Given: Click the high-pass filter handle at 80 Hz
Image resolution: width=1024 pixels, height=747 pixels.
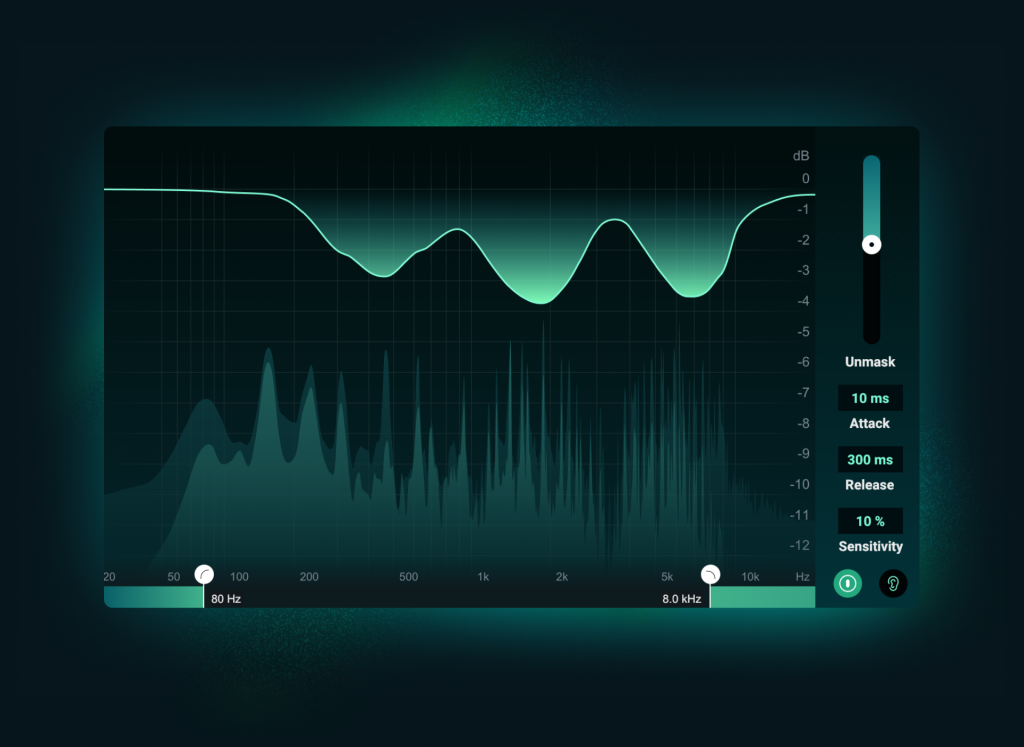Looking at the screenshot, I should click(x=204, y=574).
